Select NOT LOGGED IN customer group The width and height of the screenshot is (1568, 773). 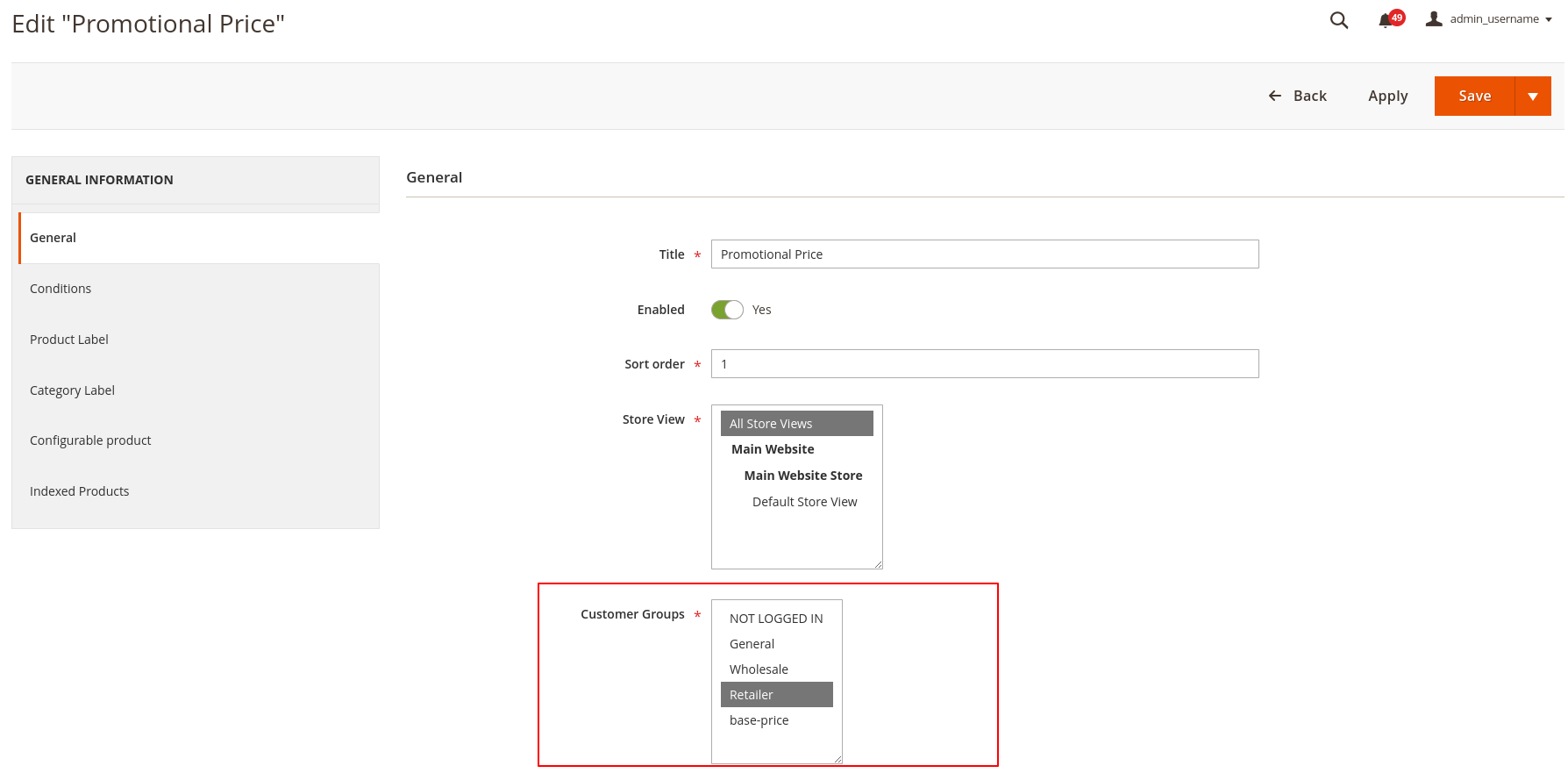point(775,619)
